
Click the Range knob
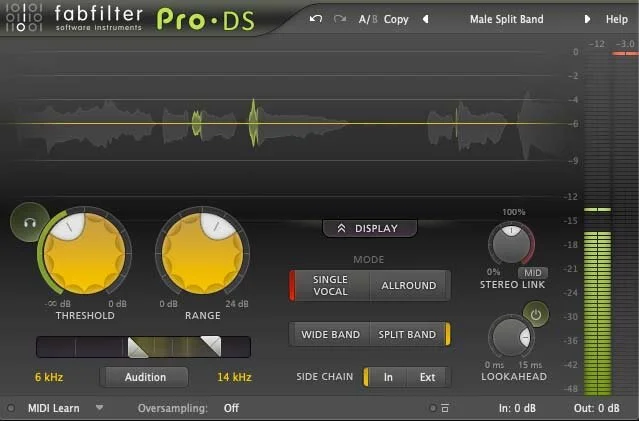[203, 253]
